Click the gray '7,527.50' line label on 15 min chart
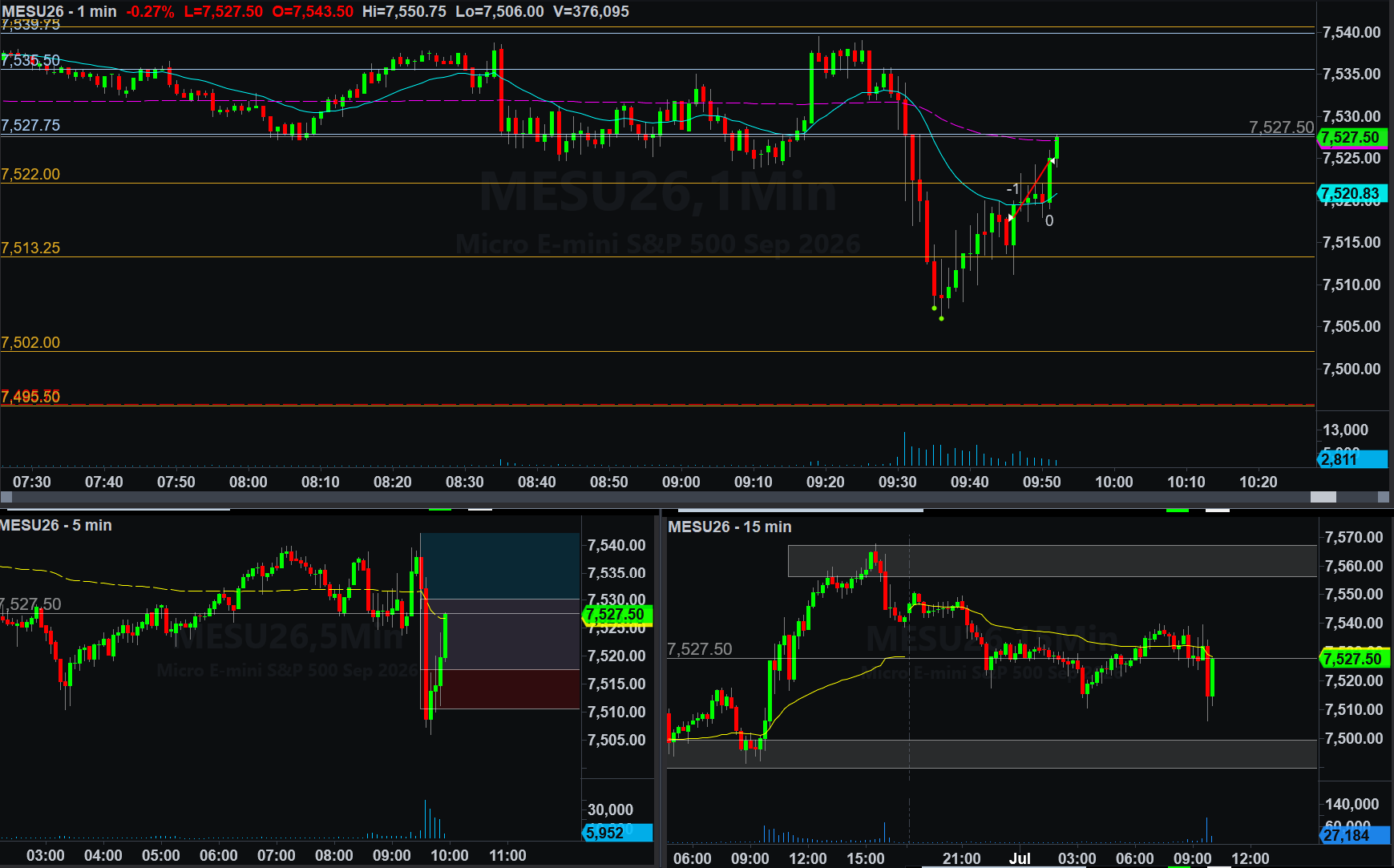Image resolution: width=1394 pixels, height=868 pixels. click(700, 649)
